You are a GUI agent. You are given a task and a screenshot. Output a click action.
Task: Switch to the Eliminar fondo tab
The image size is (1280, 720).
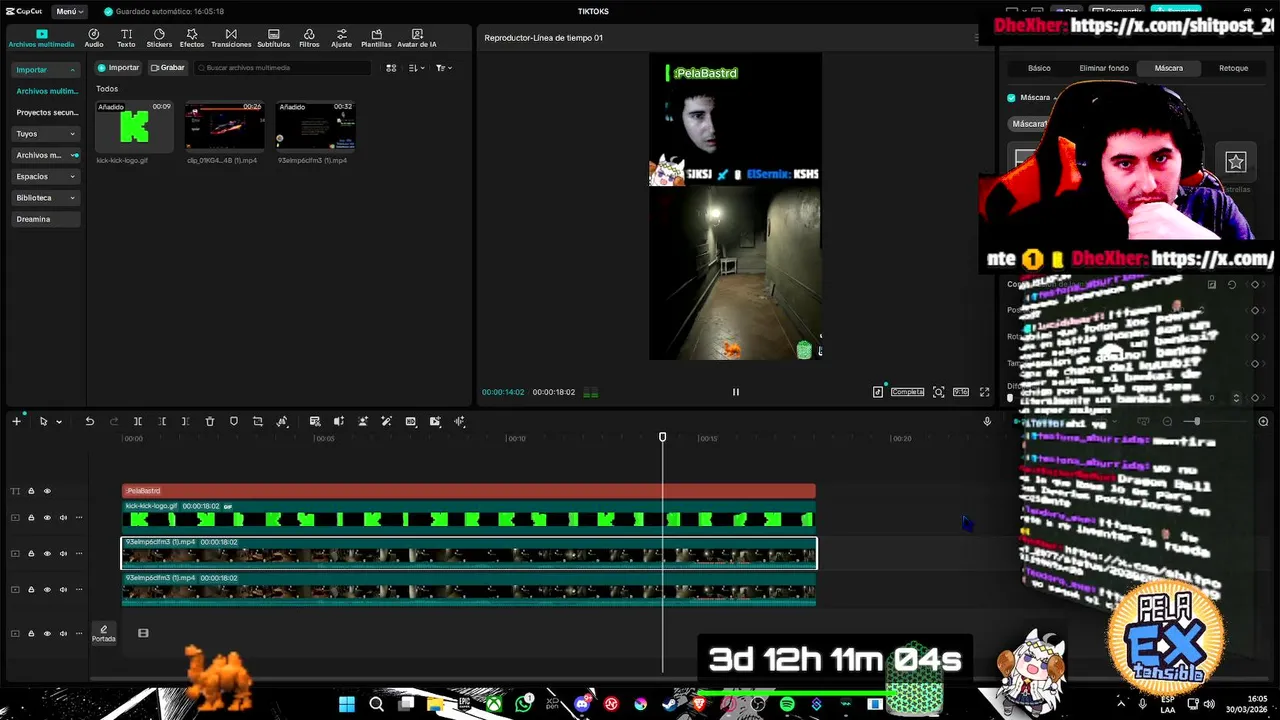coord(1104,68)
